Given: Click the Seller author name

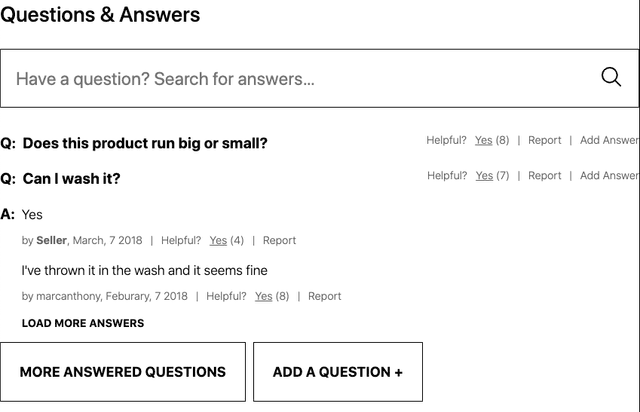Looking at the screenshot, I should (51, 241).
